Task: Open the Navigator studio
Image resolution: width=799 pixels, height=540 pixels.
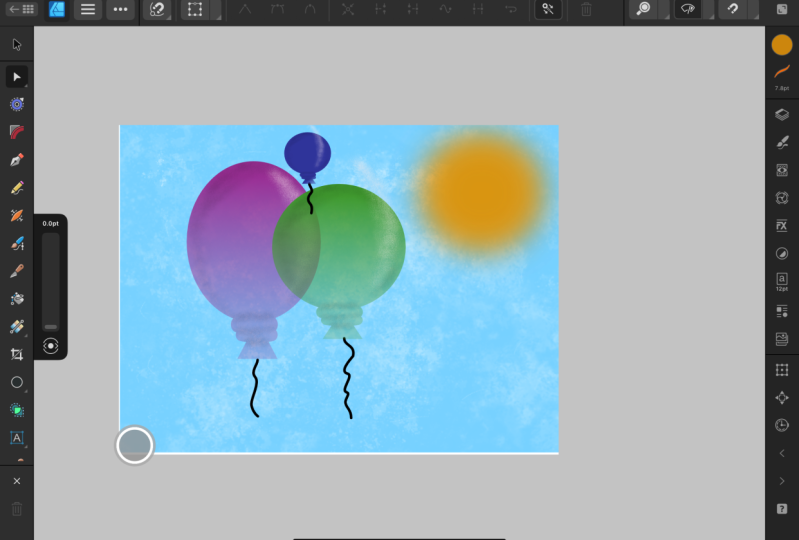Action: coord(782,397)
